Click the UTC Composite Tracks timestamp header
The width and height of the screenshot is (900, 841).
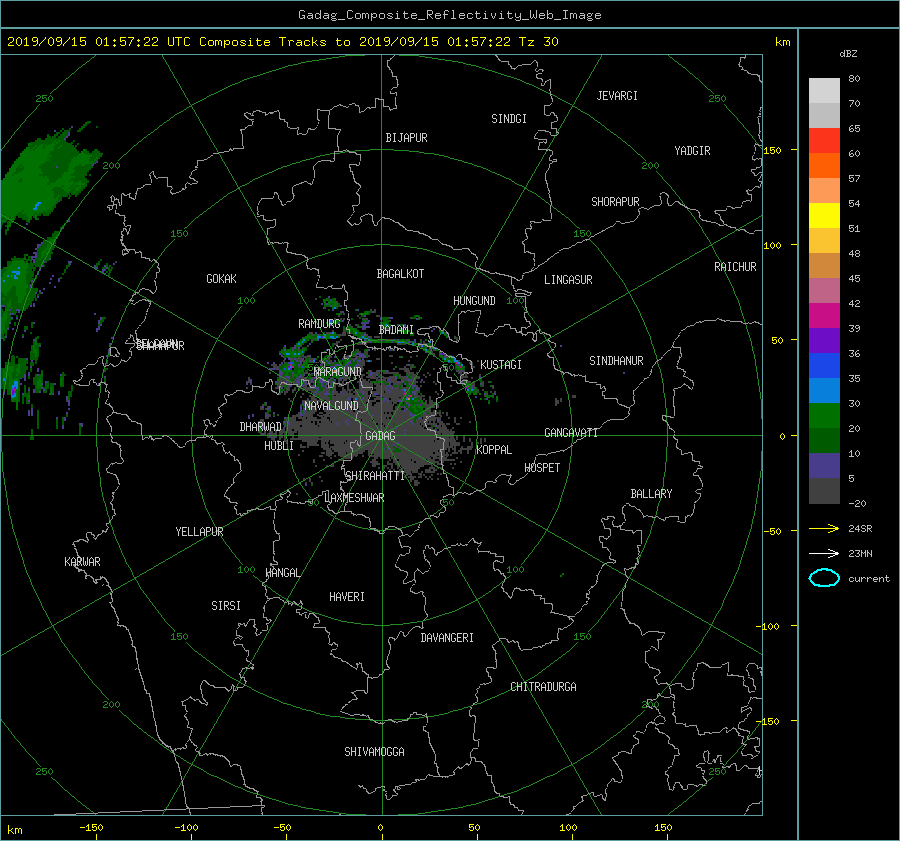click(282, 42)
